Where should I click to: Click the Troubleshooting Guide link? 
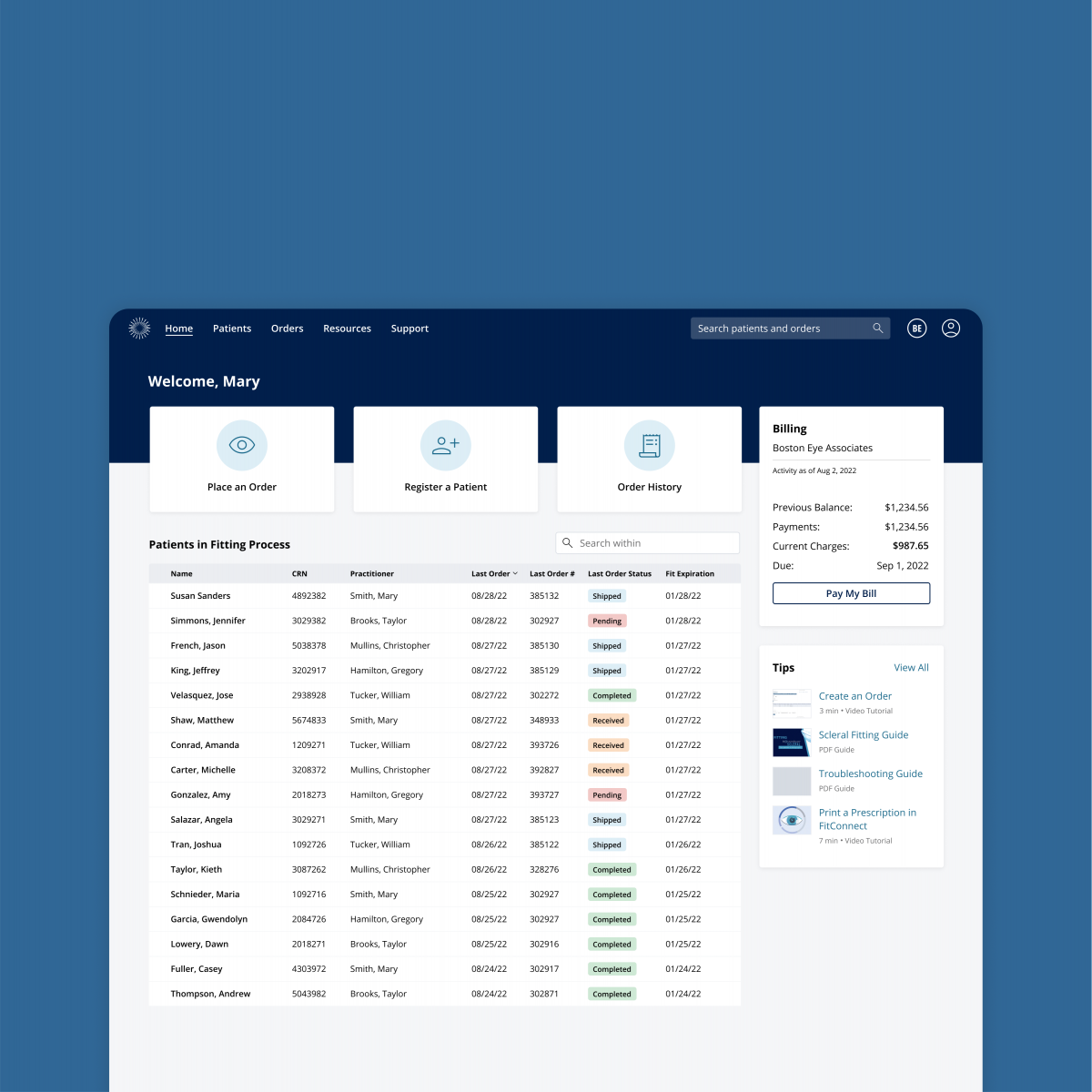pyautogui.click(x=870, y=773)
